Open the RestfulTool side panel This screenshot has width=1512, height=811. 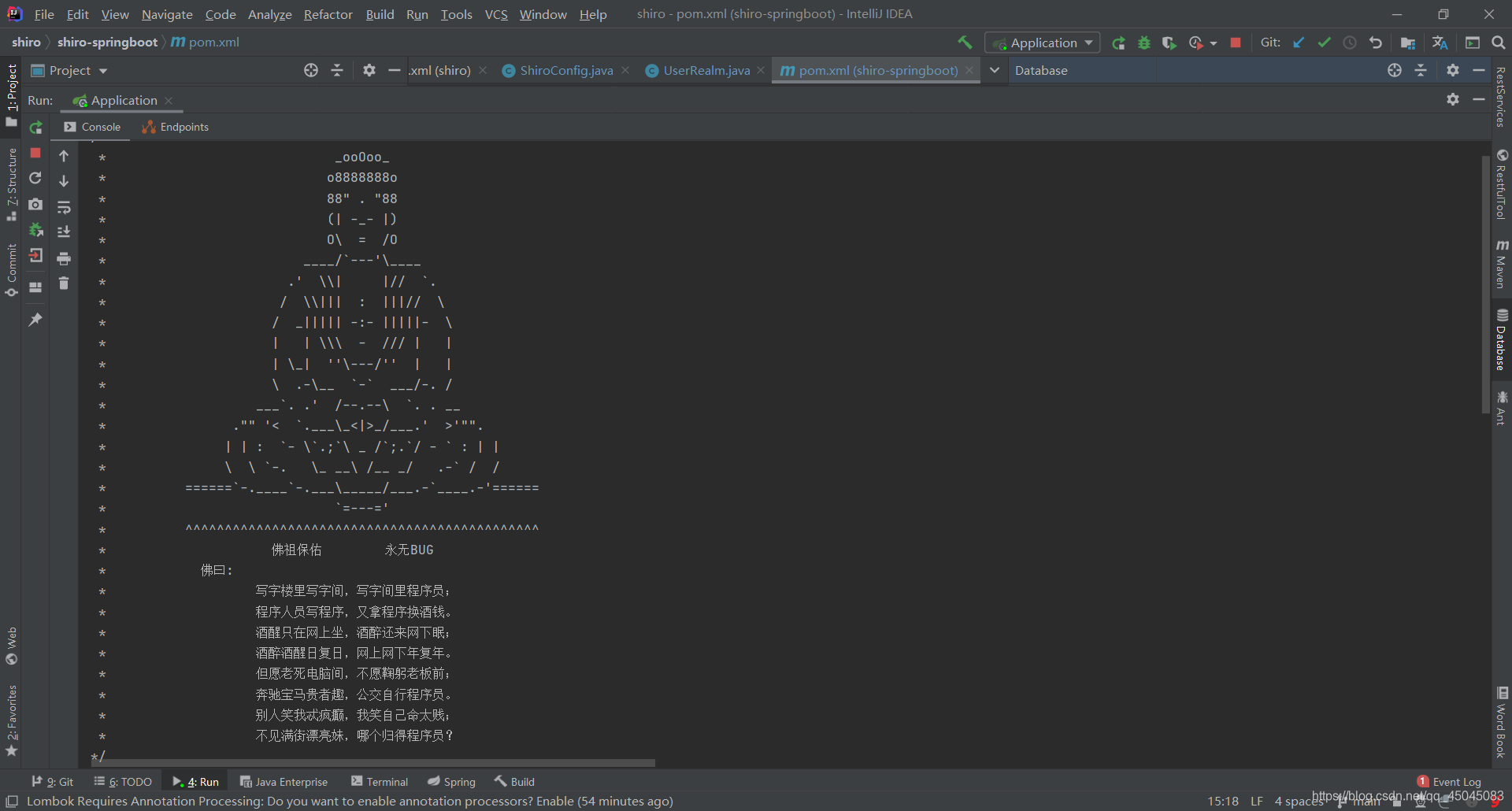point(1502,185)
